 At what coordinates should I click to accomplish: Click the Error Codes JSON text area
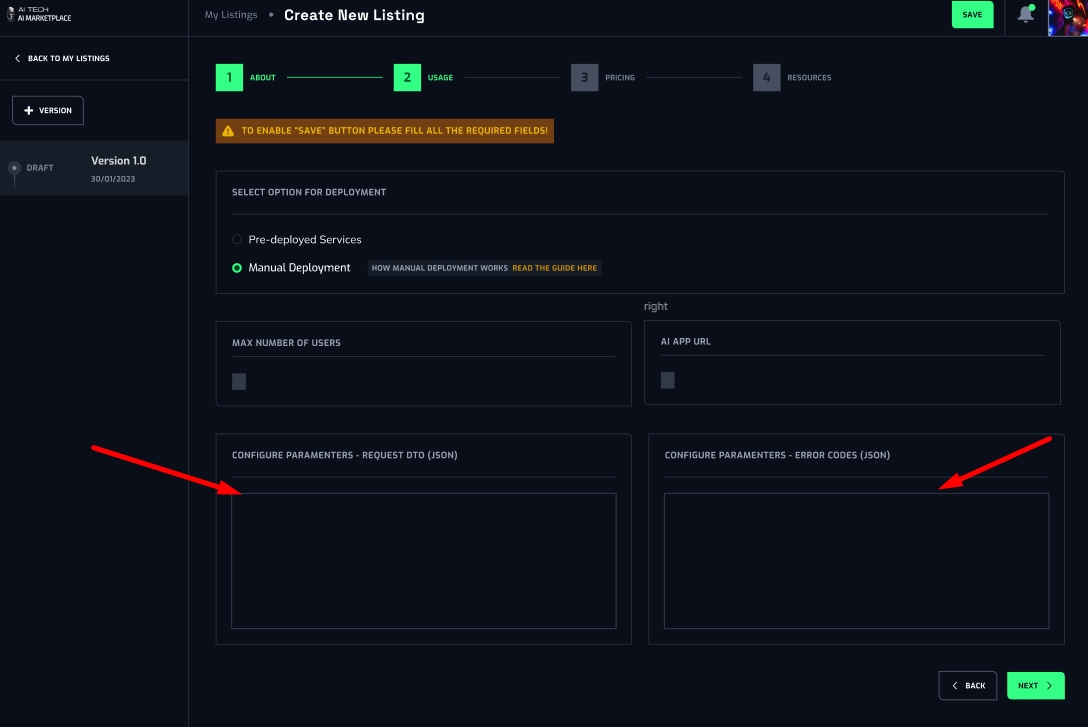(856, 560)
